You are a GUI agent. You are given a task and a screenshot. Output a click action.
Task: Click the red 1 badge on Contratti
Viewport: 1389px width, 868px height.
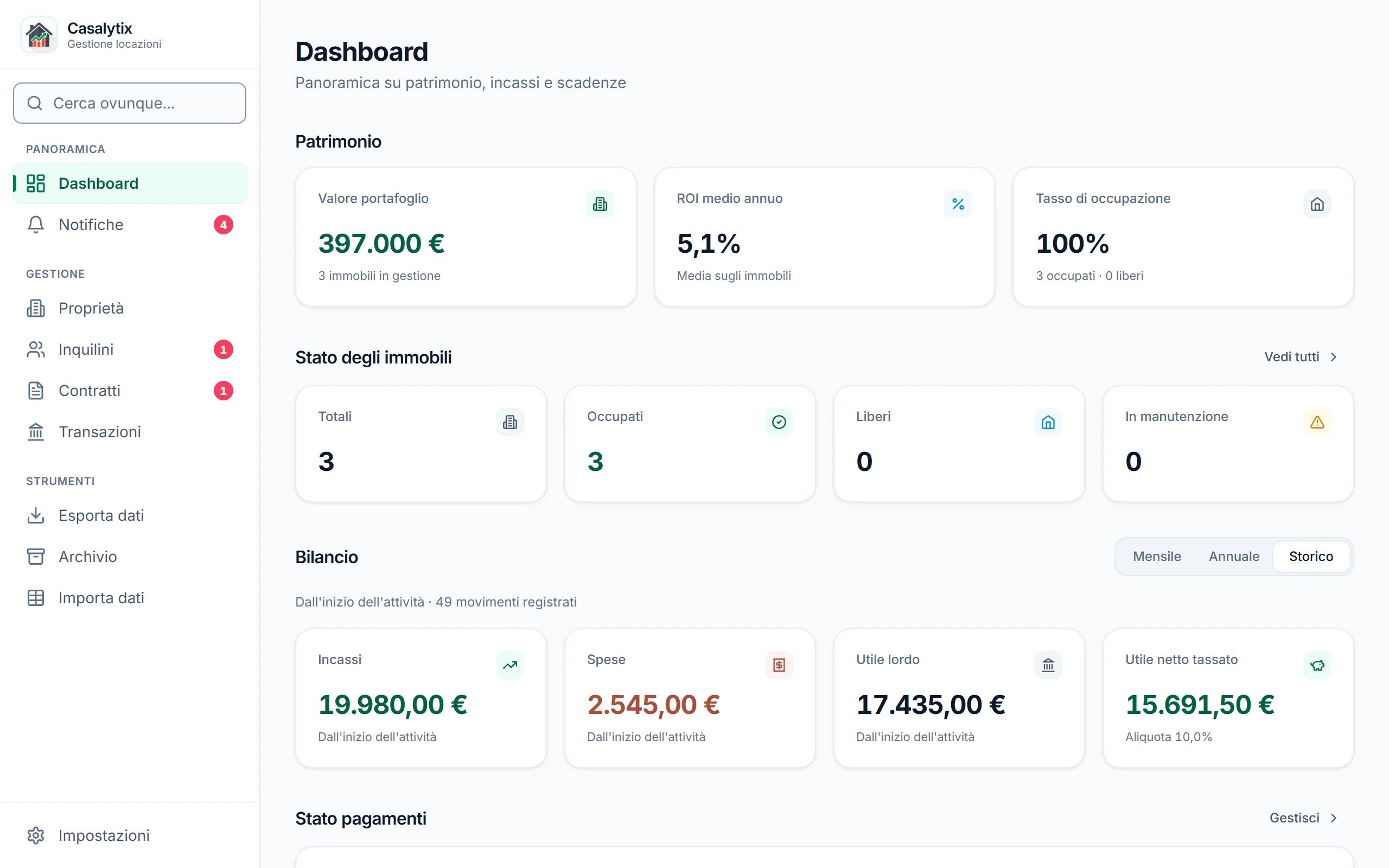pyautogui.click(x=224, y=391)
